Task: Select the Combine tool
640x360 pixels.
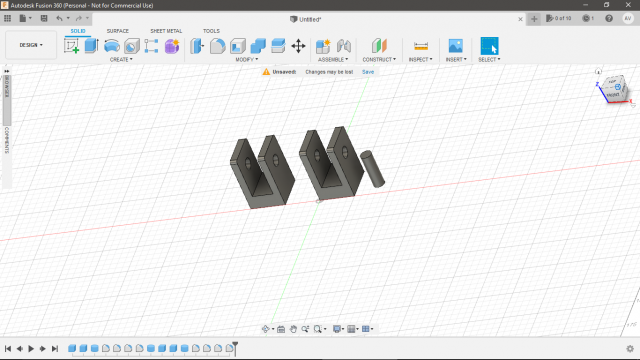Action: (258, 46)
